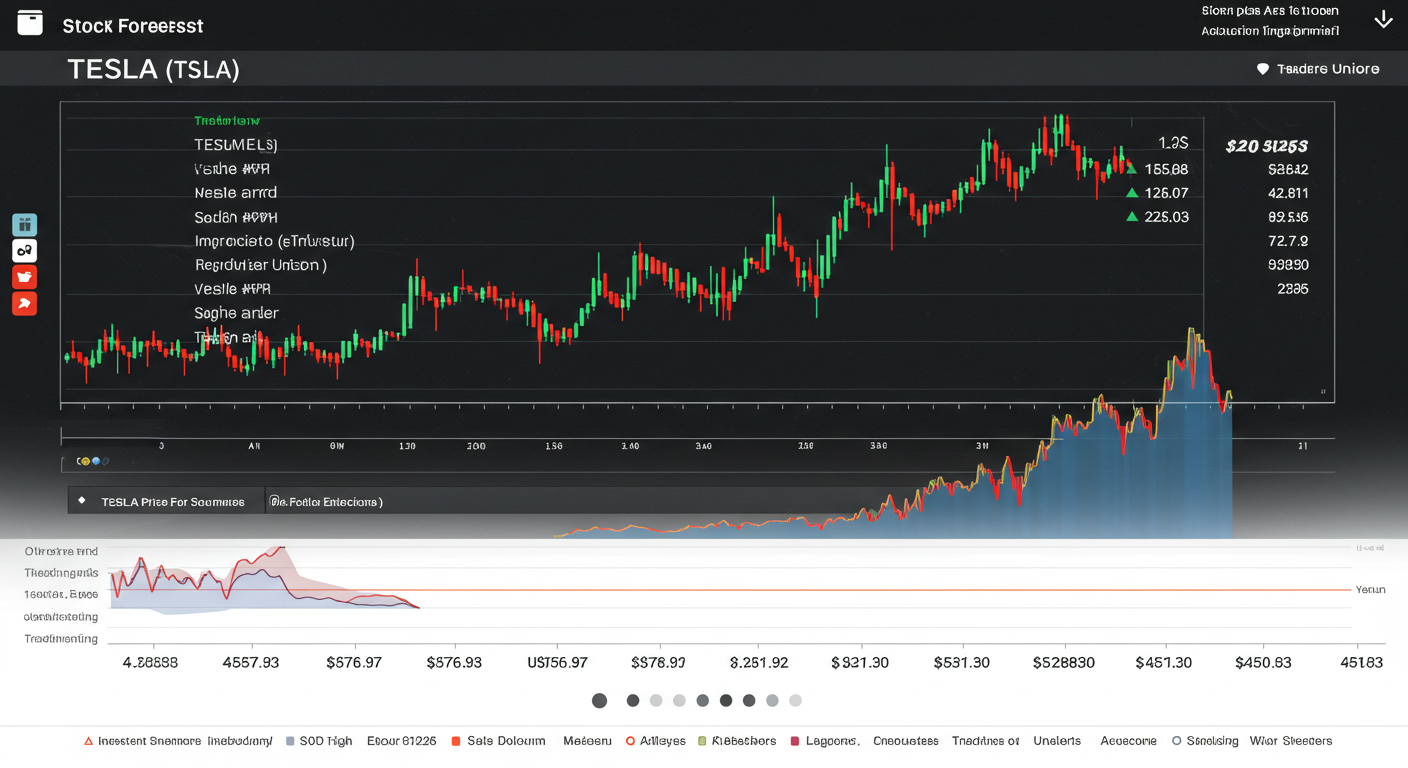
Task: Click the open gray circle legend marker for Stsolsing
Action: tap(1177, 741)
